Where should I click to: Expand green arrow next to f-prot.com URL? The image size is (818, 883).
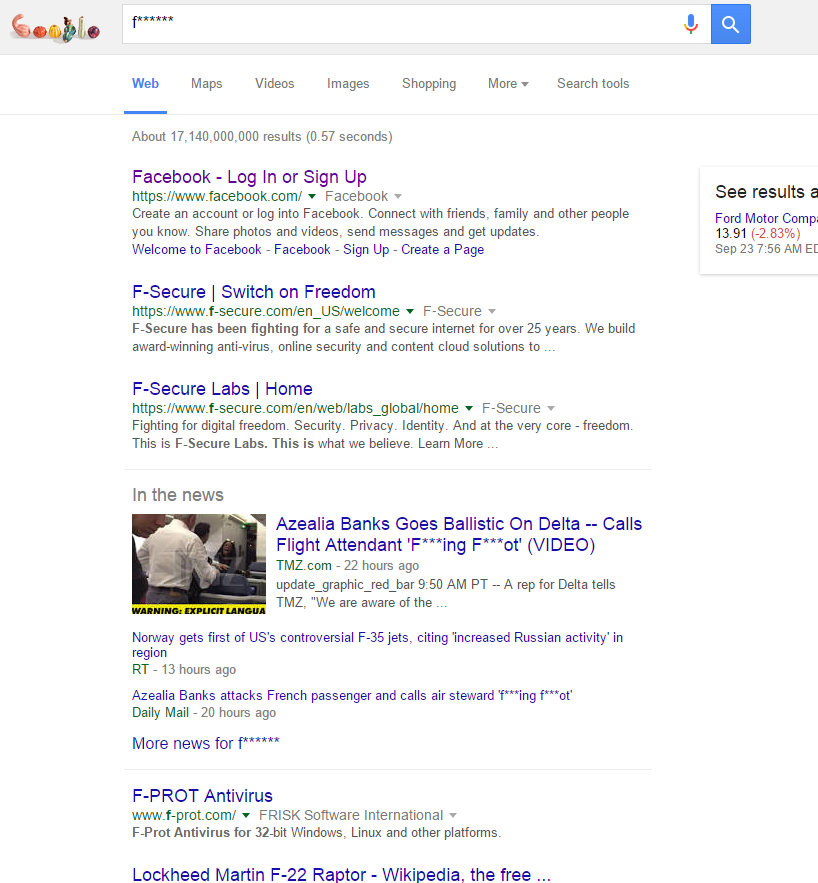[246, 816]
